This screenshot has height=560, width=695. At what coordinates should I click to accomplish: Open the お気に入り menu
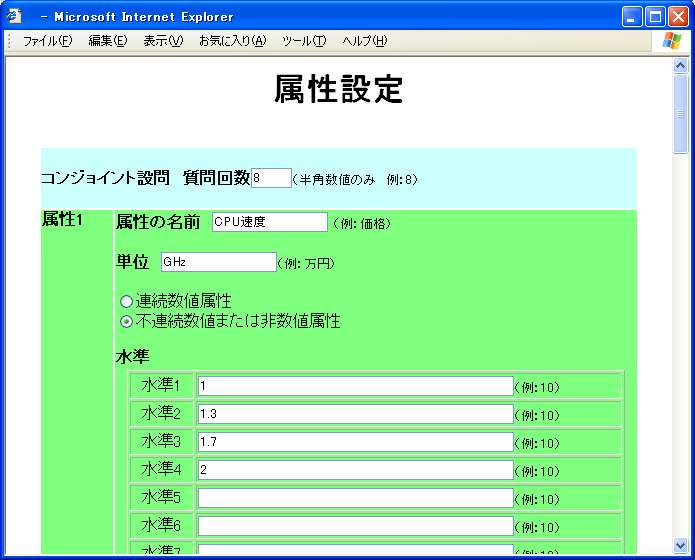point(232,41)
